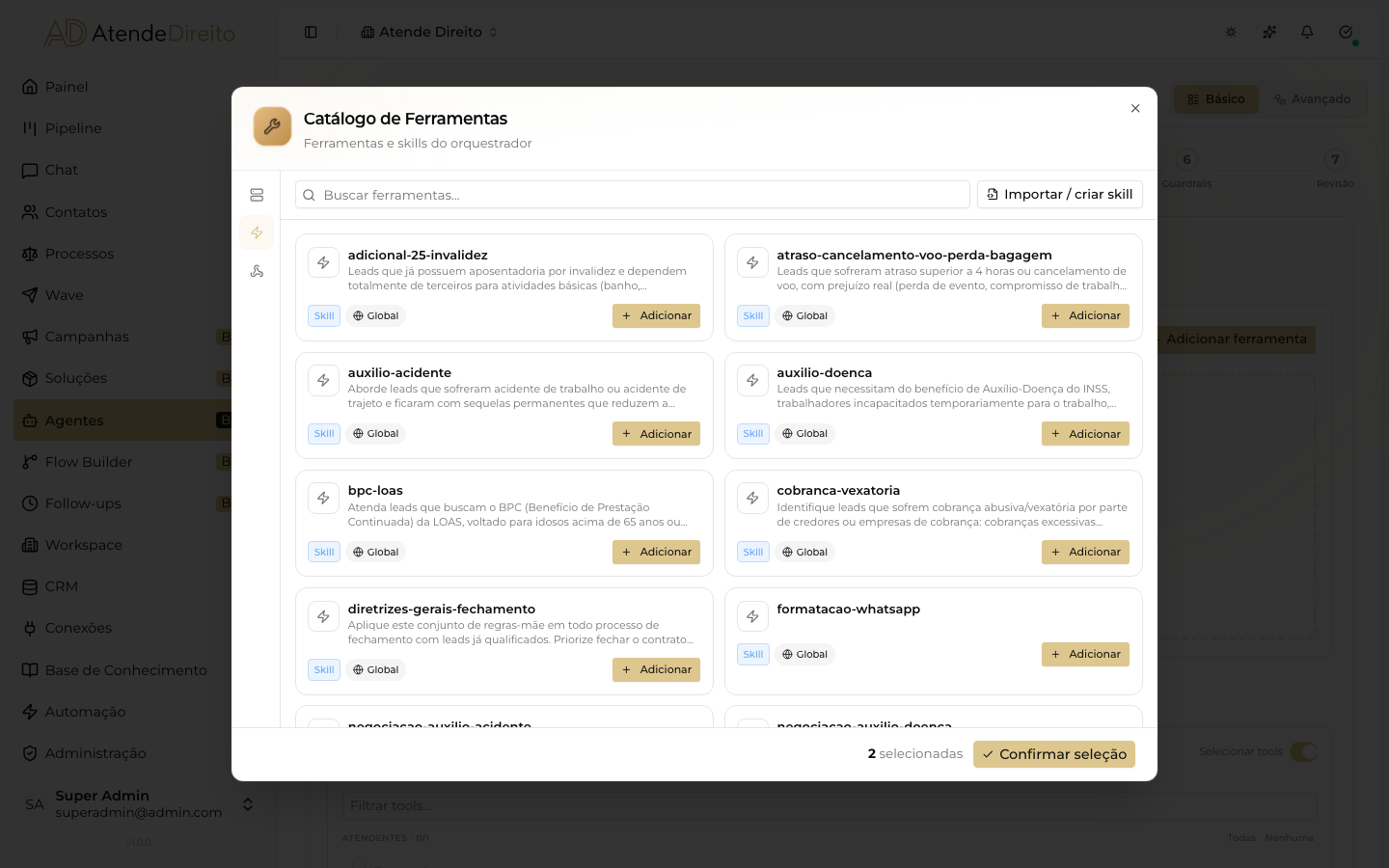Expand the Super Admin account menu
The image size is (1389, 868).
coord(139,804)
